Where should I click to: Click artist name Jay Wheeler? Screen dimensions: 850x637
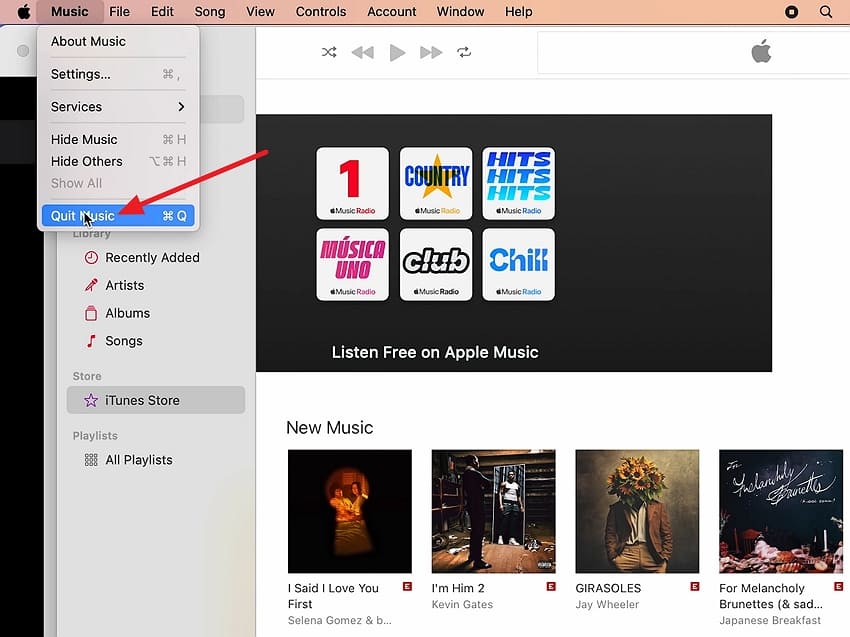click(x=607, y=604)
